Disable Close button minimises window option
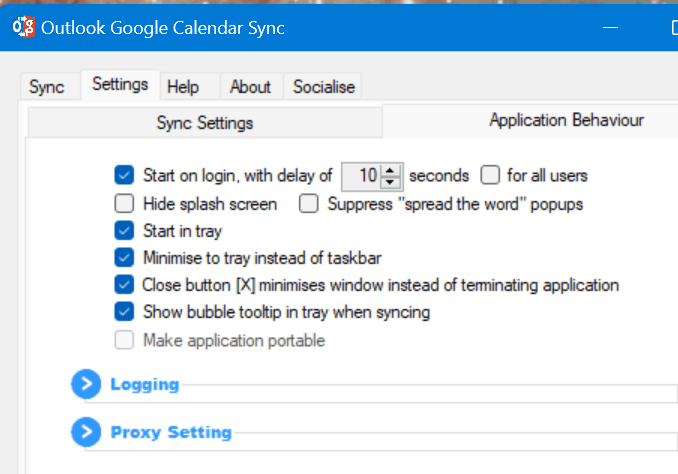678x474 pixels. tap(124, 285)
